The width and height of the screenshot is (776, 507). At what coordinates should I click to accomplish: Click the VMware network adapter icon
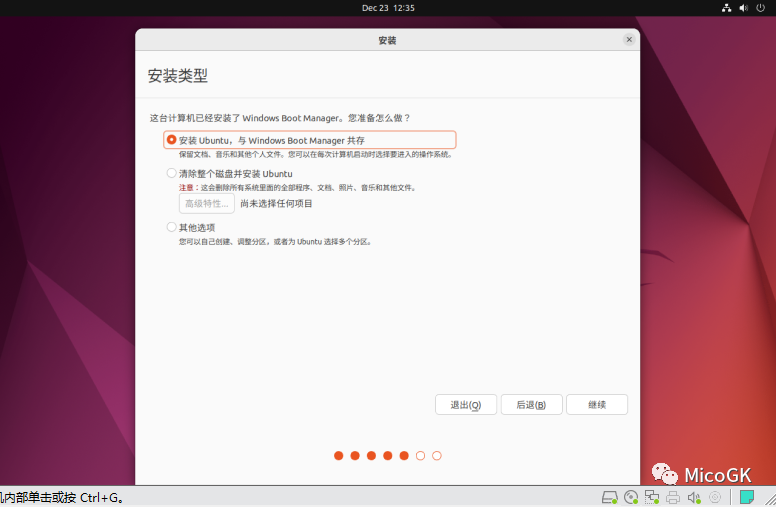point(652,497)
